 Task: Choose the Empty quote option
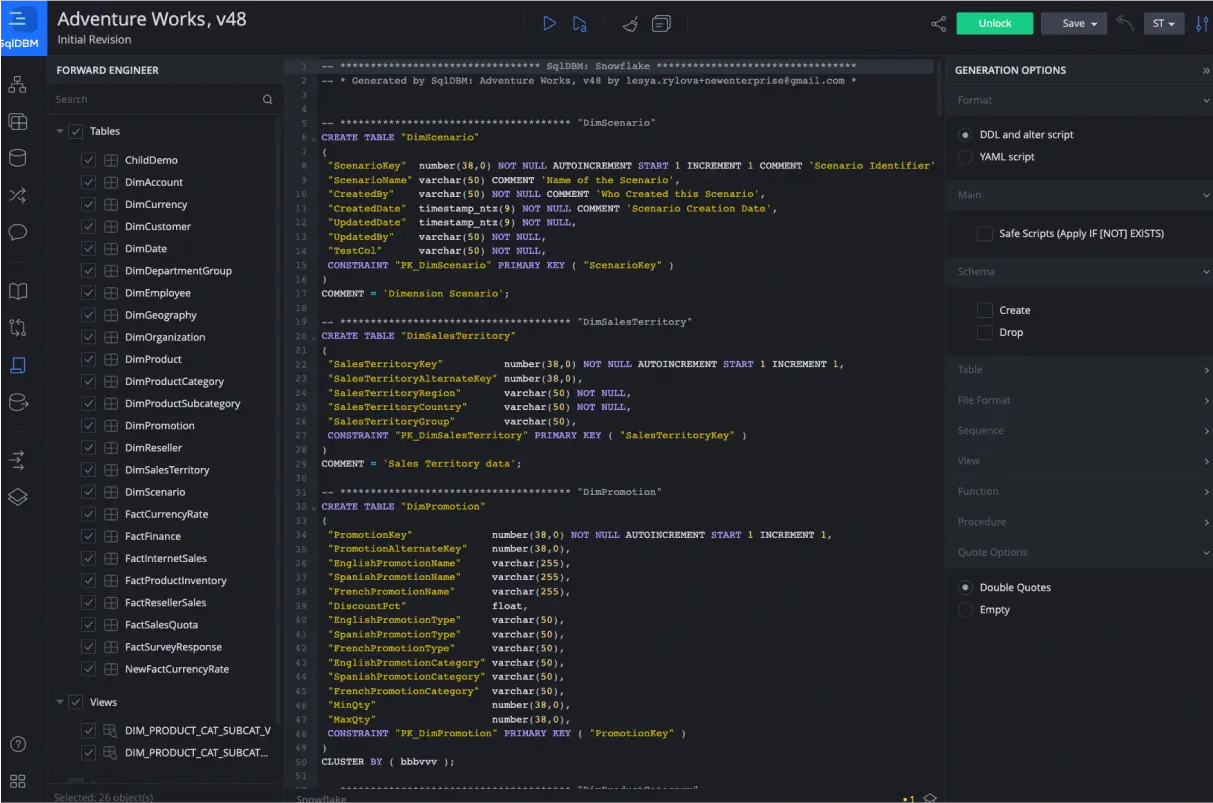[965, 609]
